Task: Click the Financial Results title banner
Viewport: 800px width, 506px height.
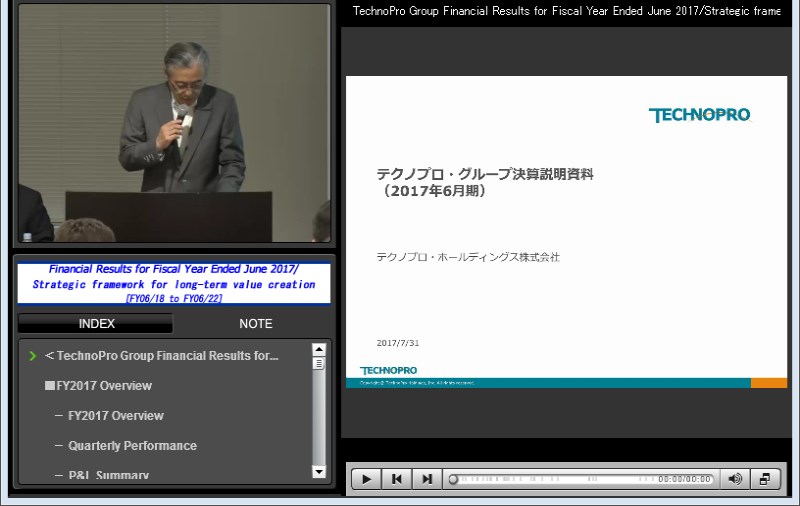Action: (174, 284)
